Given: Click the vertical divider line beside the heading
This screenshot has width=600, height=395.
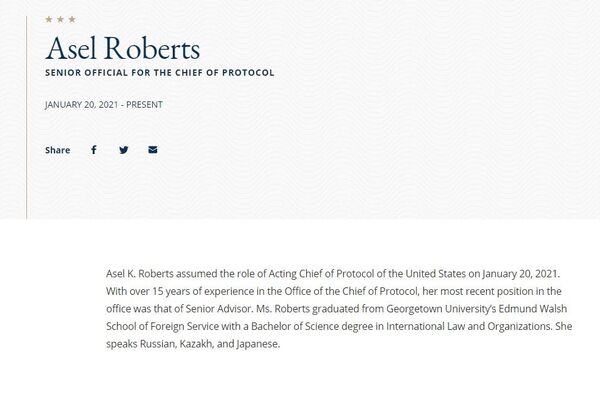Looking at the screenshot, I should [x=27, y=117].
